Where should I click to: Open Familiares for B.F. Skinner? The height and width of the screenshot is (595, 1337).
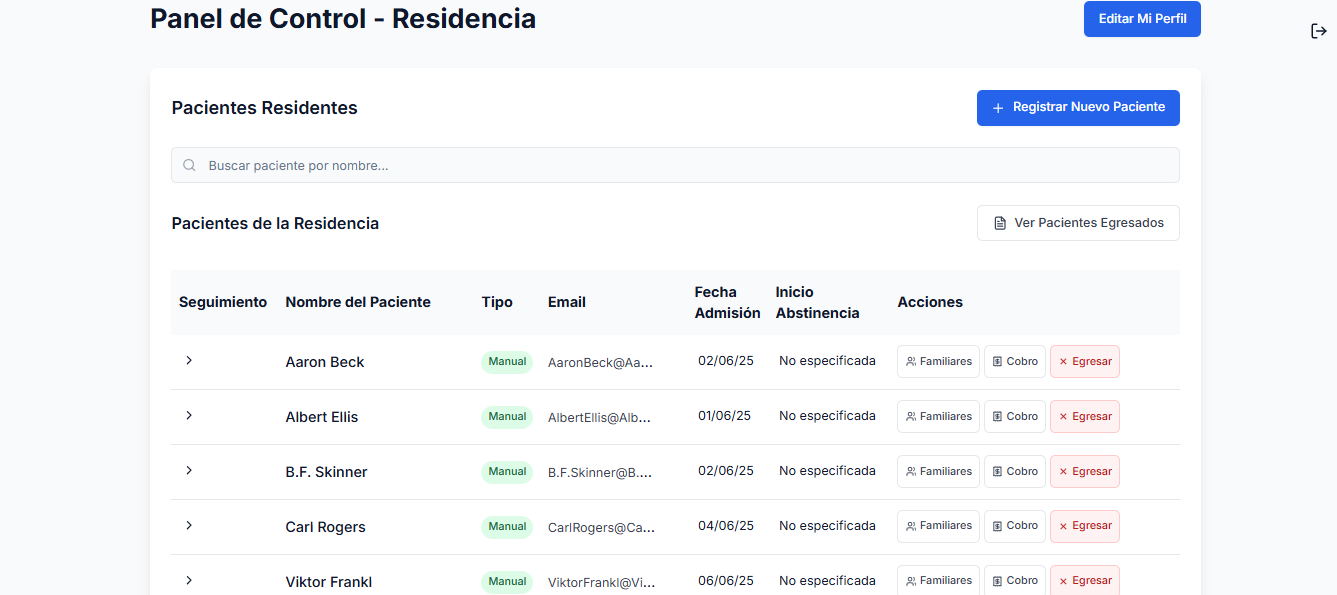coord(938,471)
